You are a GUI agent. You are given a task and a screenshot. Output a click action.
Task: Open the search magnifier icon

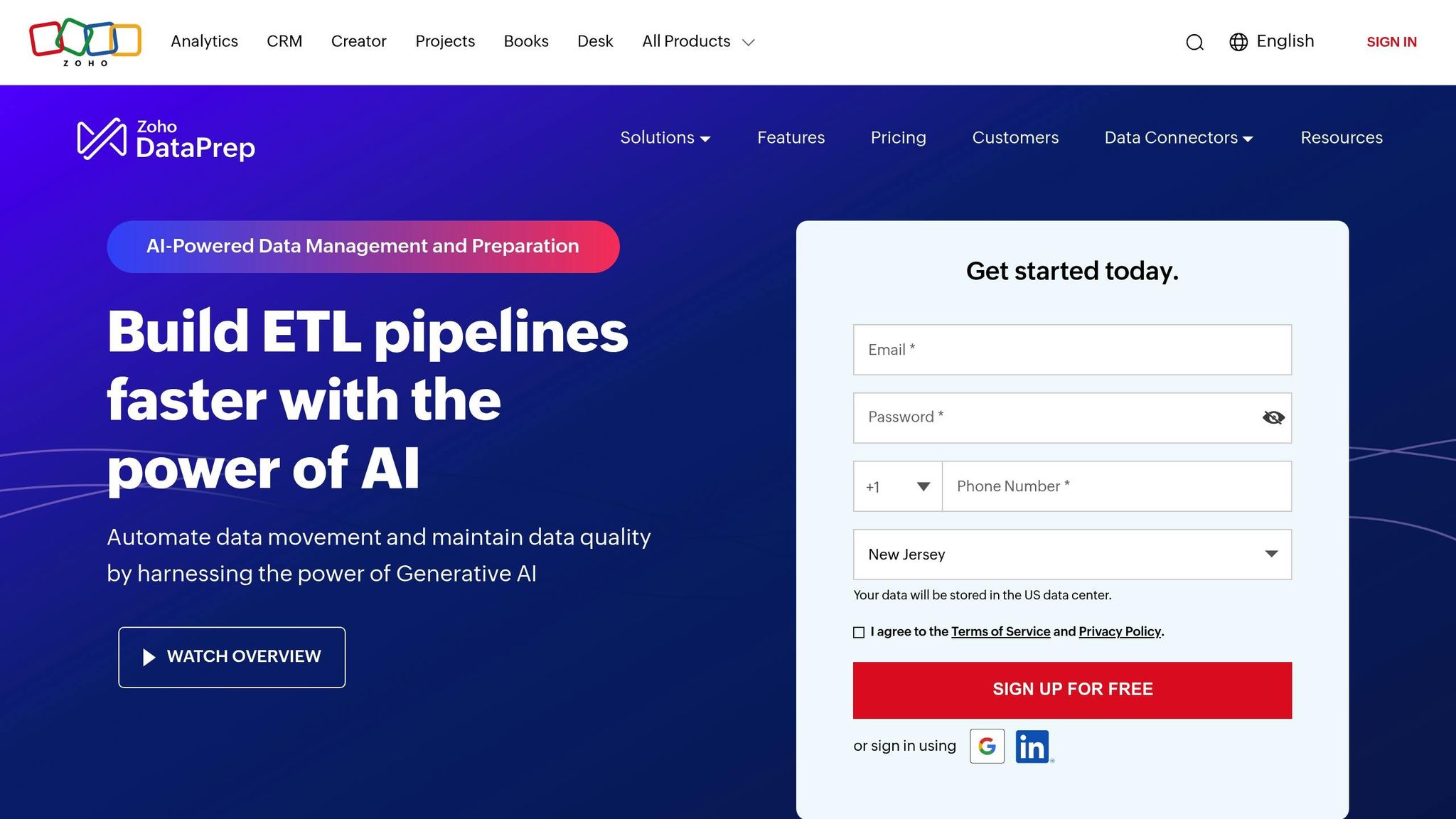(1194, 43)
